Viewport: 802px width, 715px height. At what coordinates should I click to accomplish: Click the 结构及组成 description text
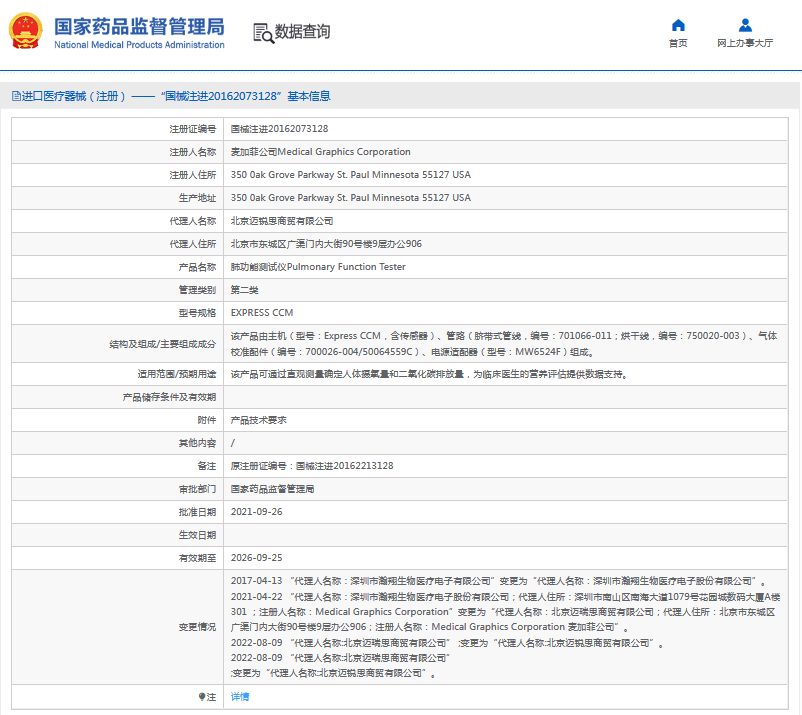pos(504,344)
